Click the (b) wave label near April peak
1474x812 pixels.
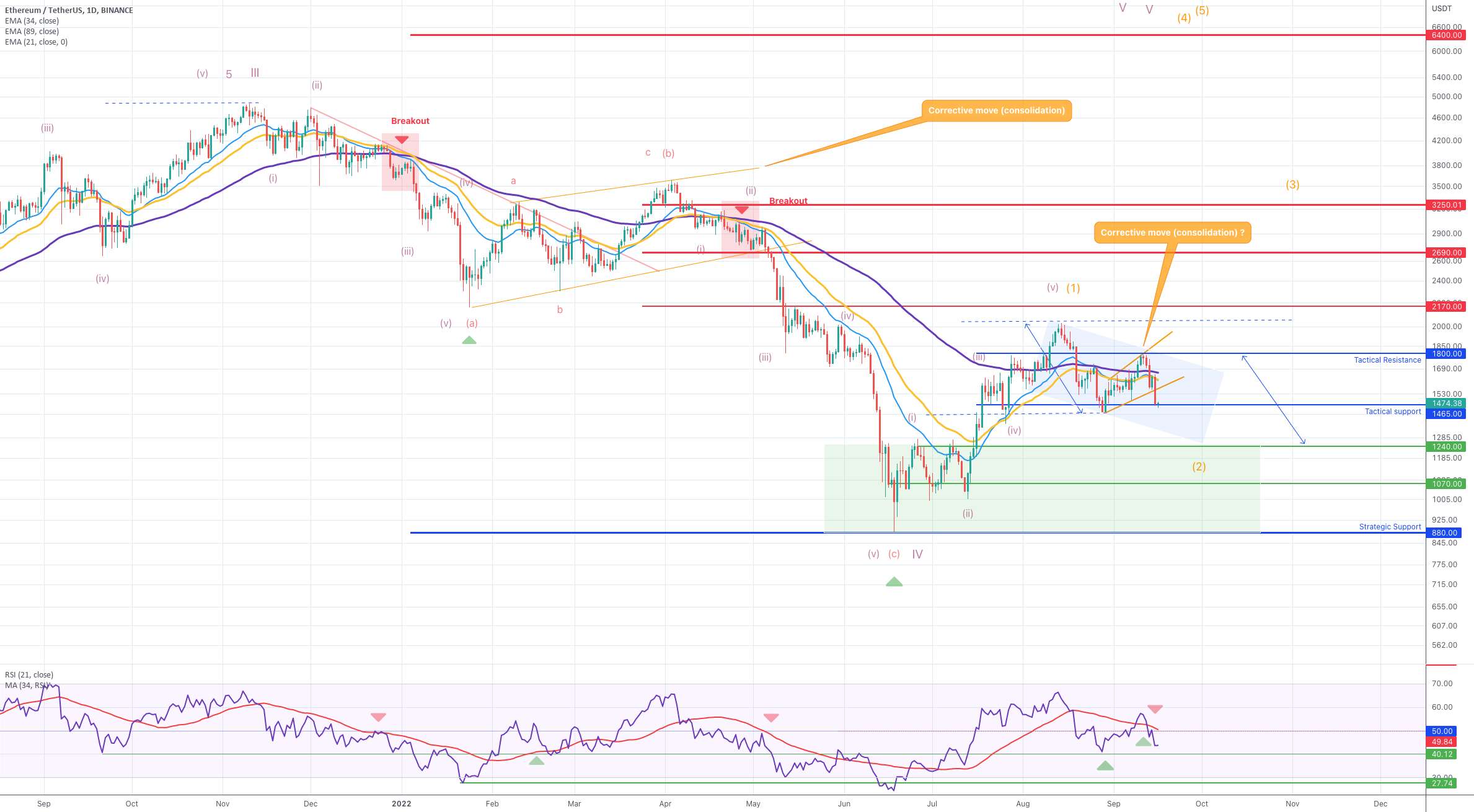668,153
